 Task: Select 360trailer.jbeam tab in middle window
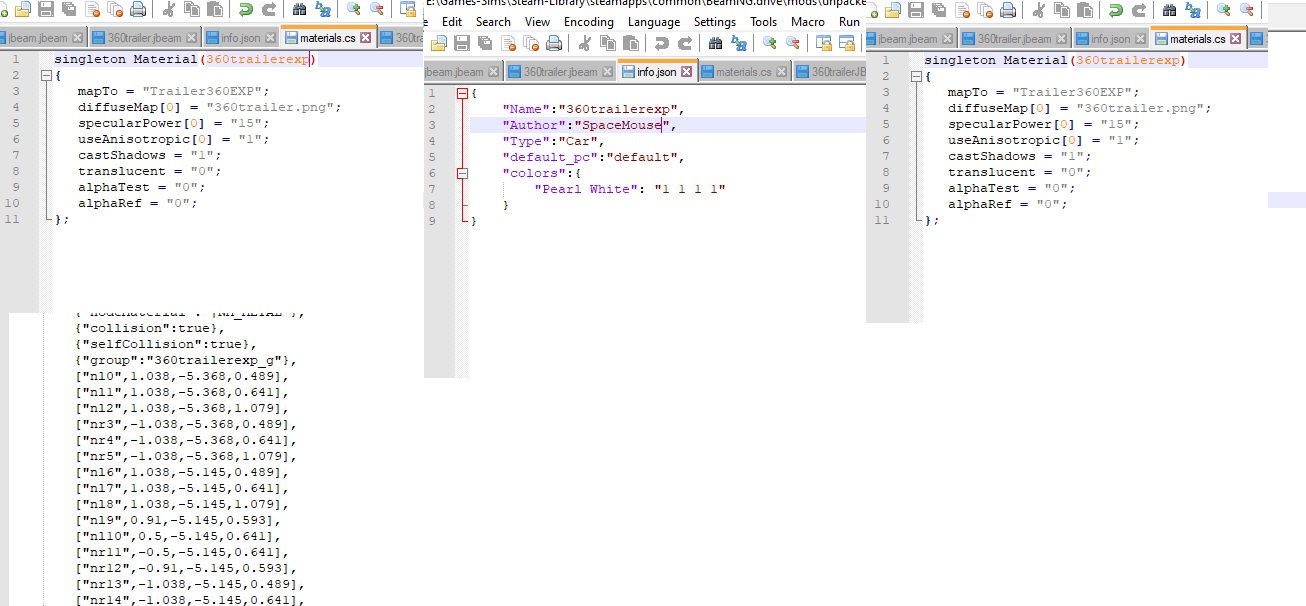click(560, 72)
